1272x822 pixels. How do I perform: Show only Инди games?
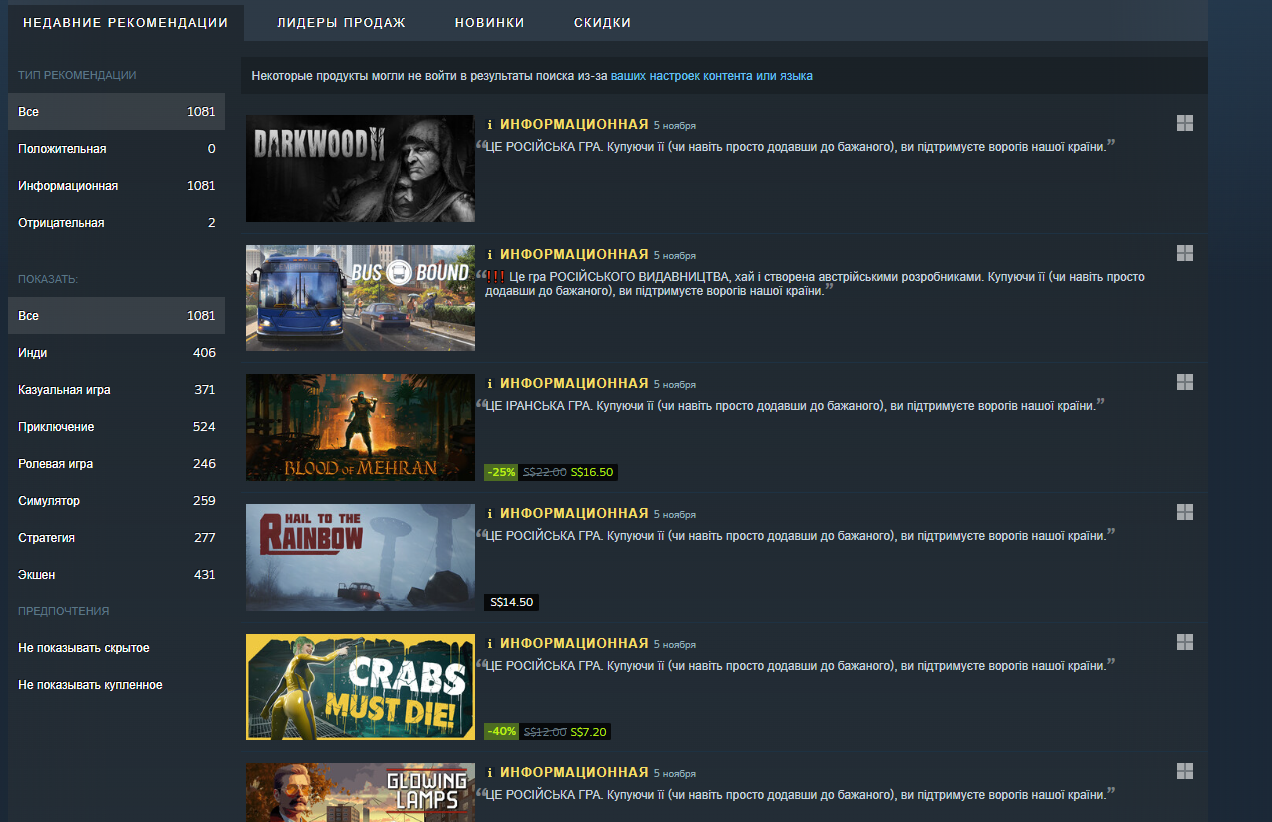pos(116,353)
